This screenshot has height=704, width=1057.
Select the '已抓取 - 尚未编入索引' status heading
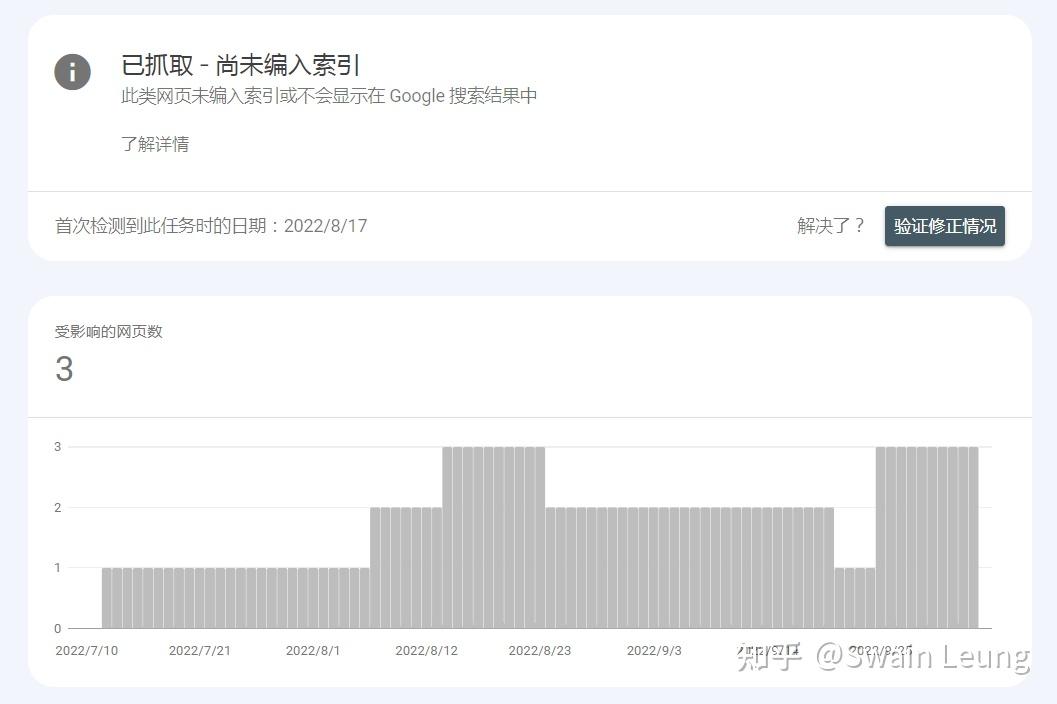[240, 64]
